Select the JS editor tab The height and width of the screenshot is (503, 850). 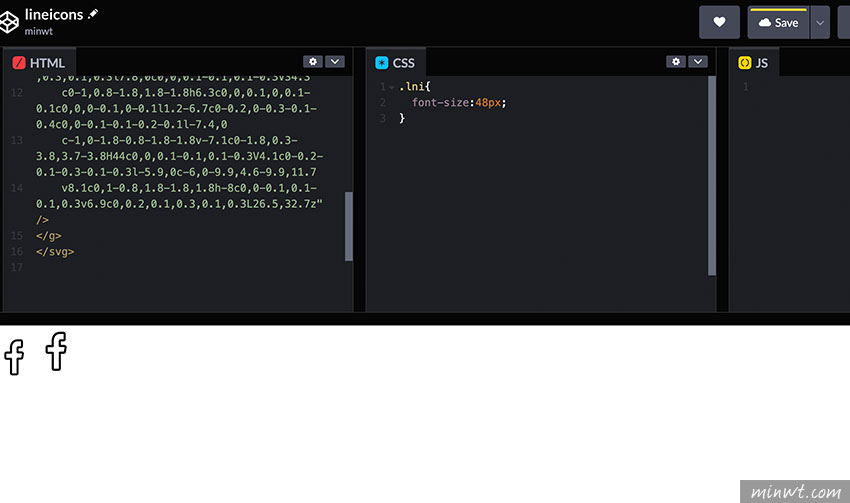754,63
